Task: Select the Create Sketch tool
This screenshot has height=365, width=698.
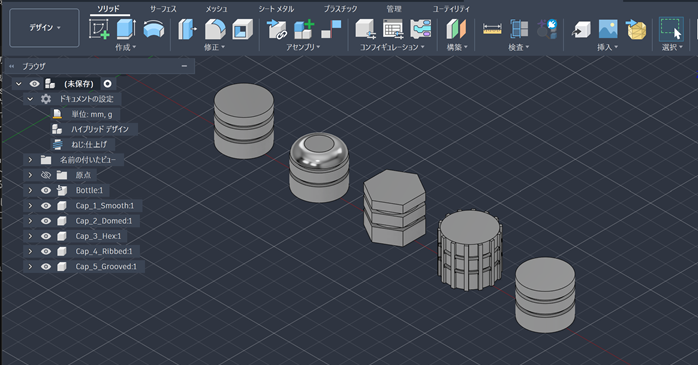Action: point(99,29)
